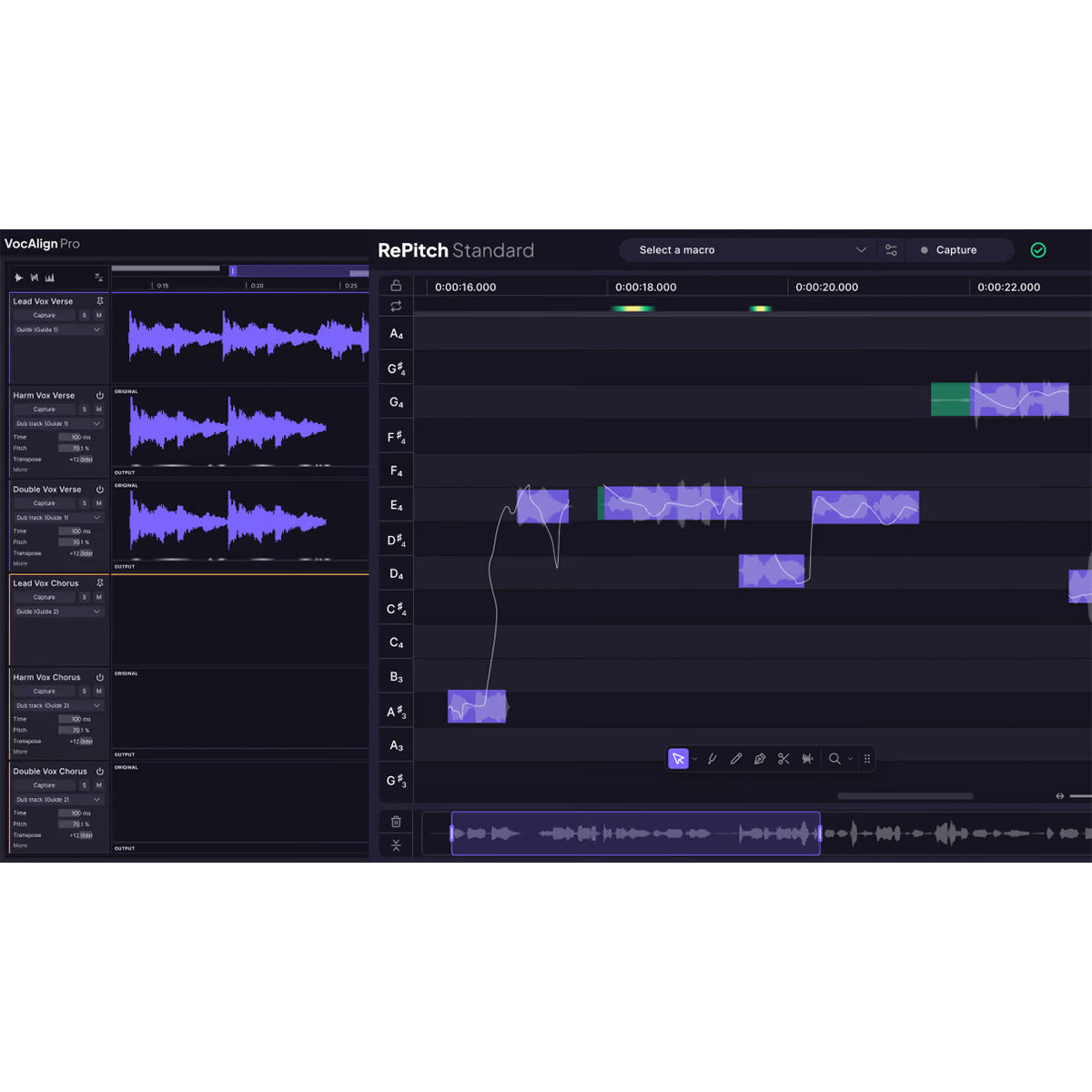Solo the Double Vox Chorus track
The height and width of the screenshot is (1092, 1092).
click(85, 785)
